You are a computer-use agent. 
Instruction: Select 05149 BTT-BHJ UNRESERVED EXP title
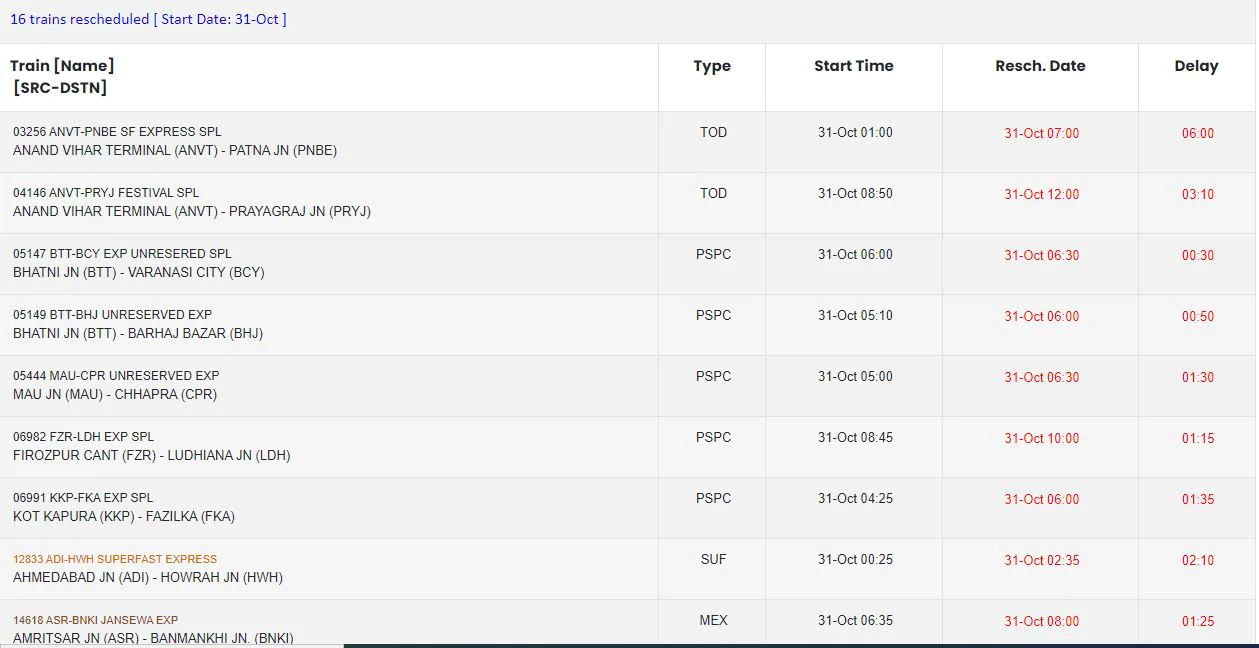(112, 315)
